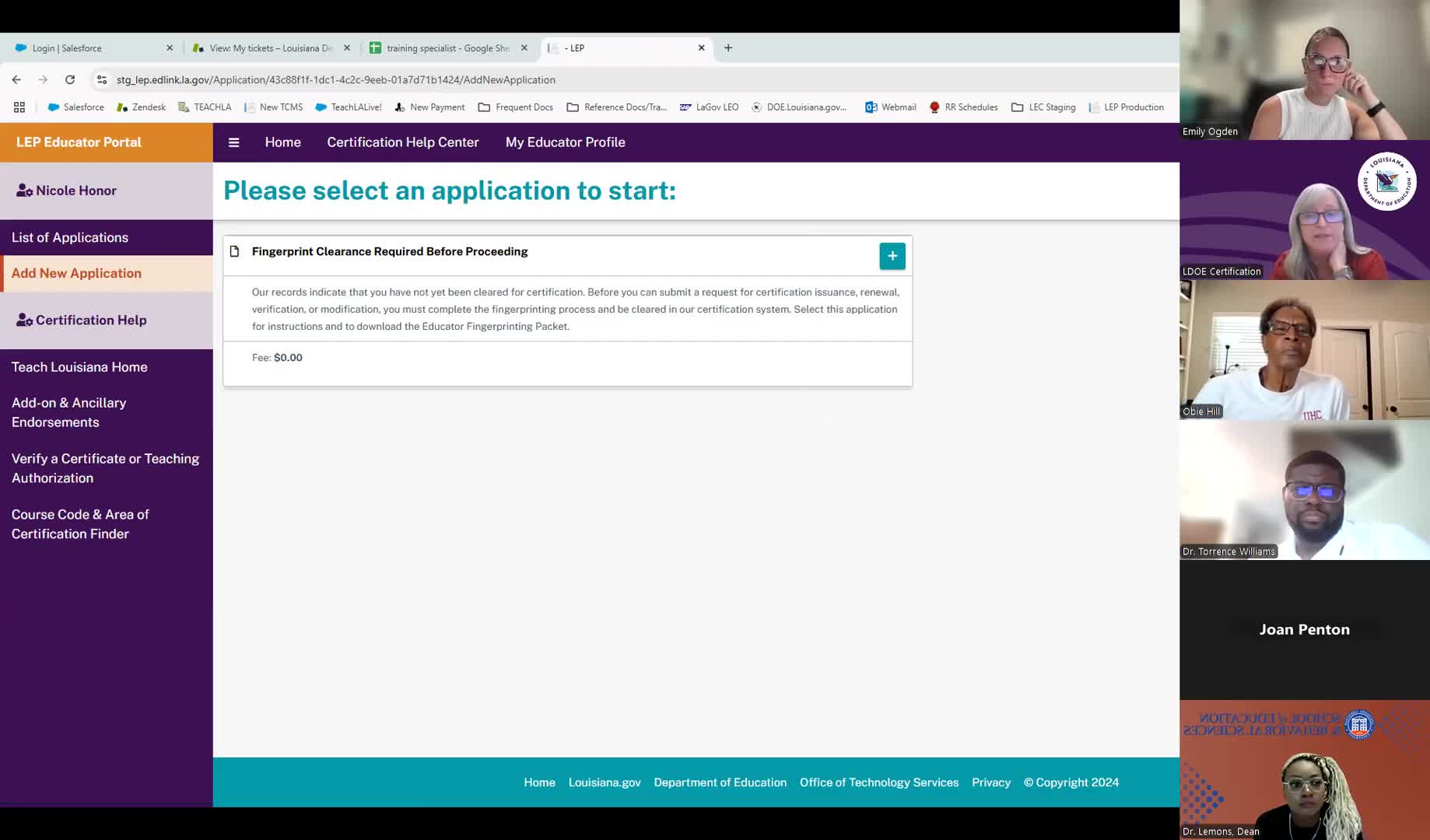The height and width of the screenshot is (840, 1430).
Task: Open List of Applications in sidebar
Action: pyautogui.click(x=107, y=237)
